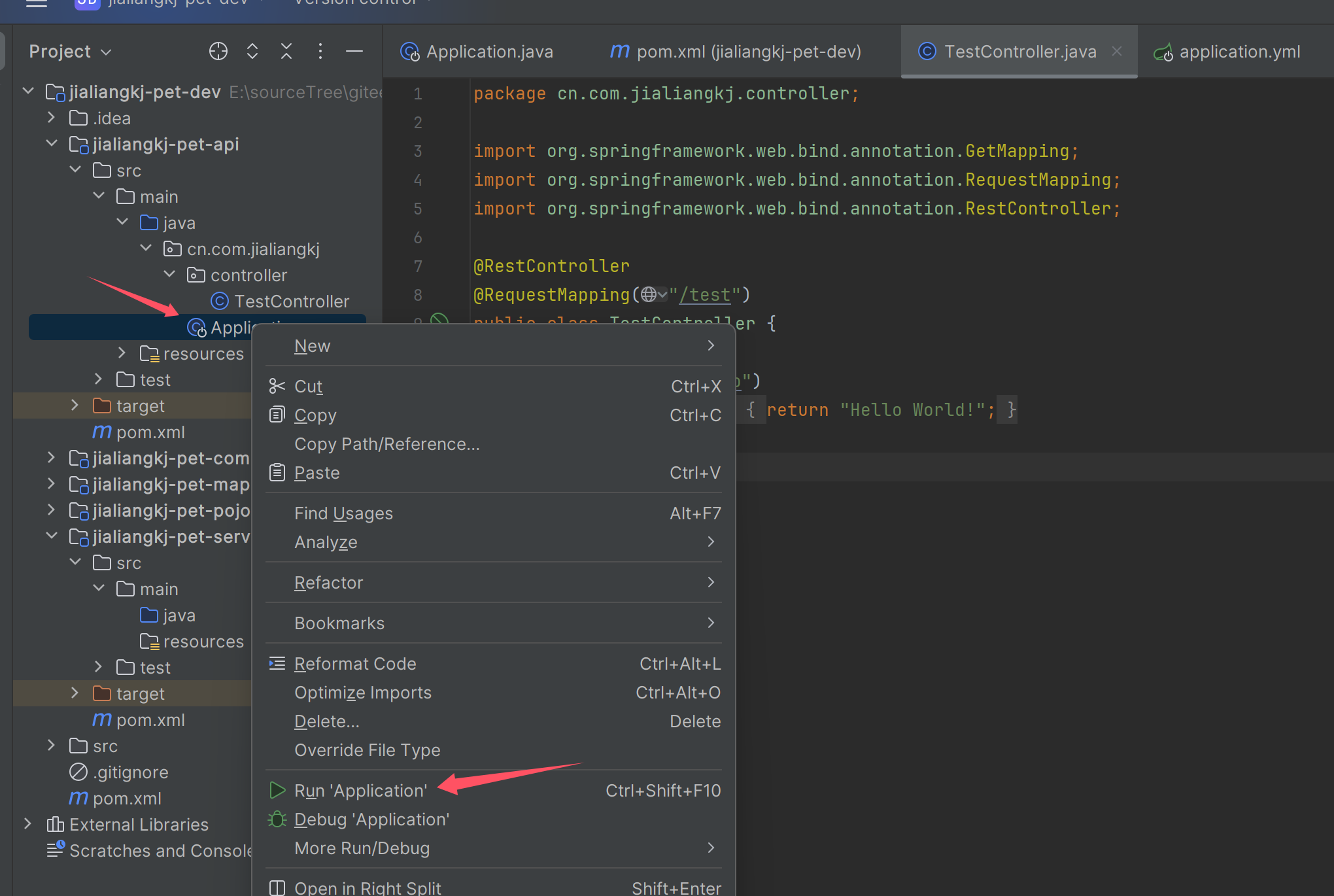Click the Scratches and Consoles icon

tap(56, 849)
